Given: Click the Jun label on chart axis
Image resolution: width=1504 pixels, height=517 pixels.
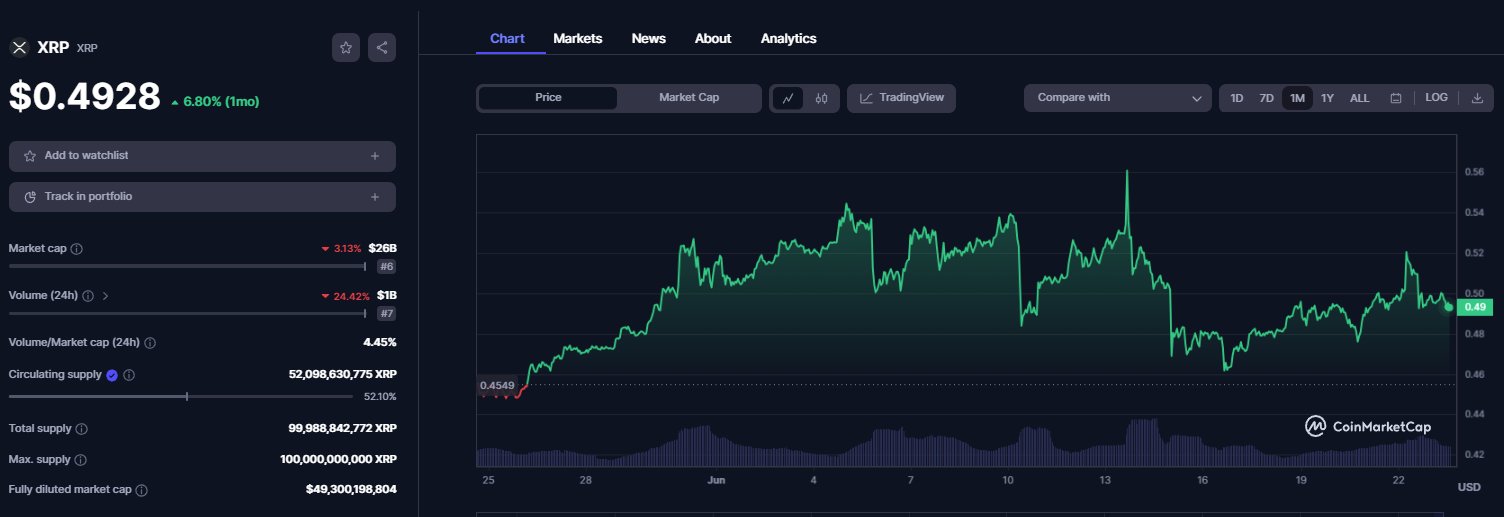Looking at the screenshot, I should coord(716,481).
